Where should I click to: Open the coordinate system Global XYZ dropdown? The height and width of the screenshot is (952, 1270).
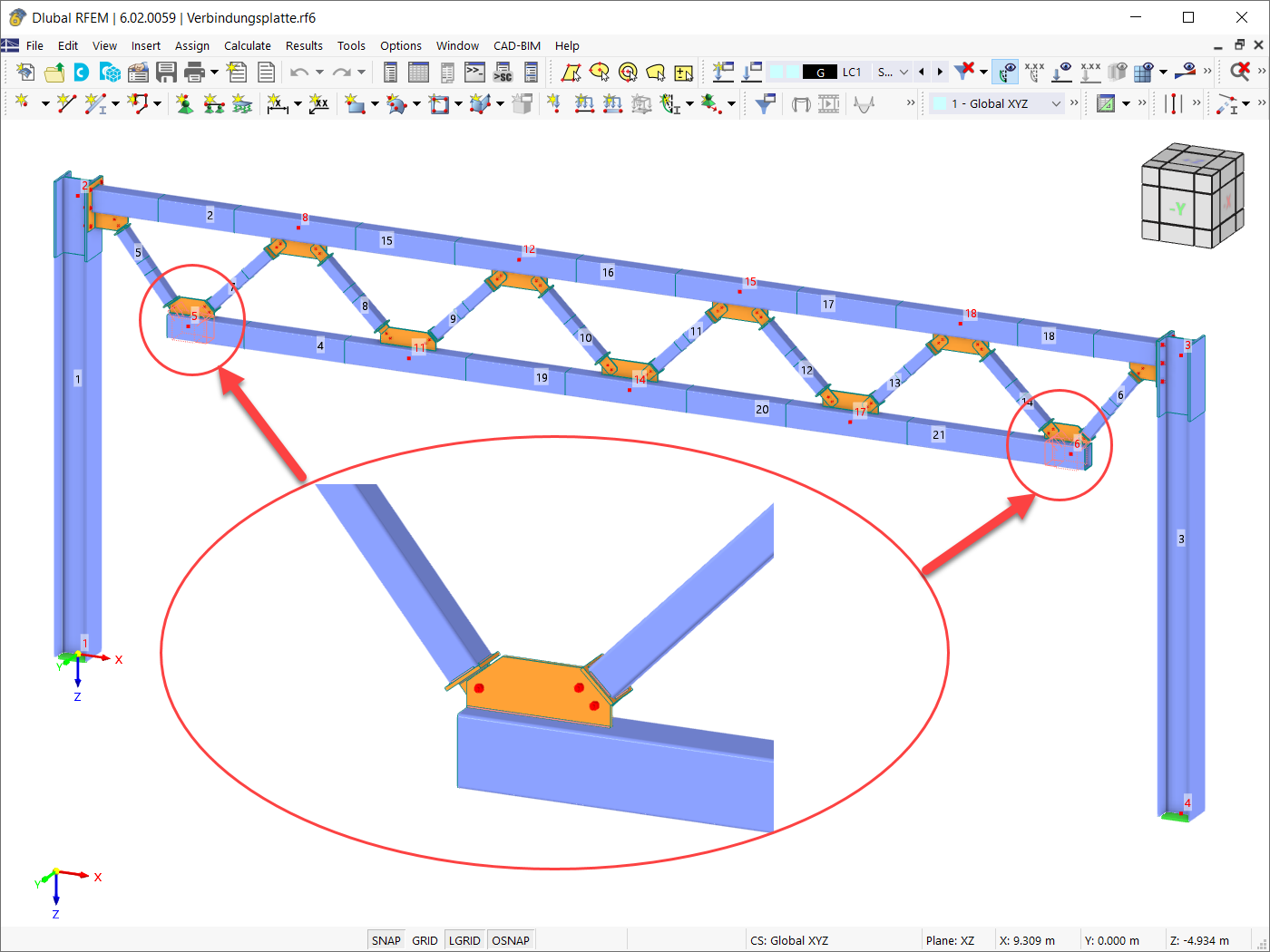coord(1056,103)
